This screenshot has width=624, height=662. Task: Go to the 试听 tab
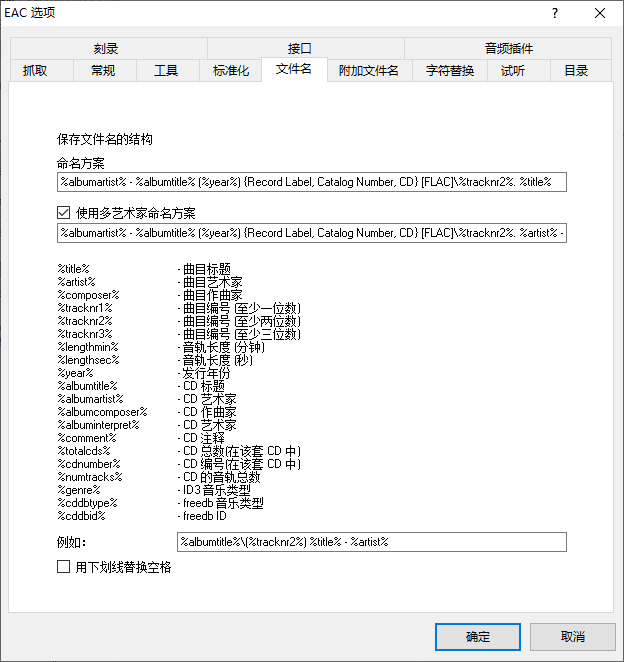512,71
